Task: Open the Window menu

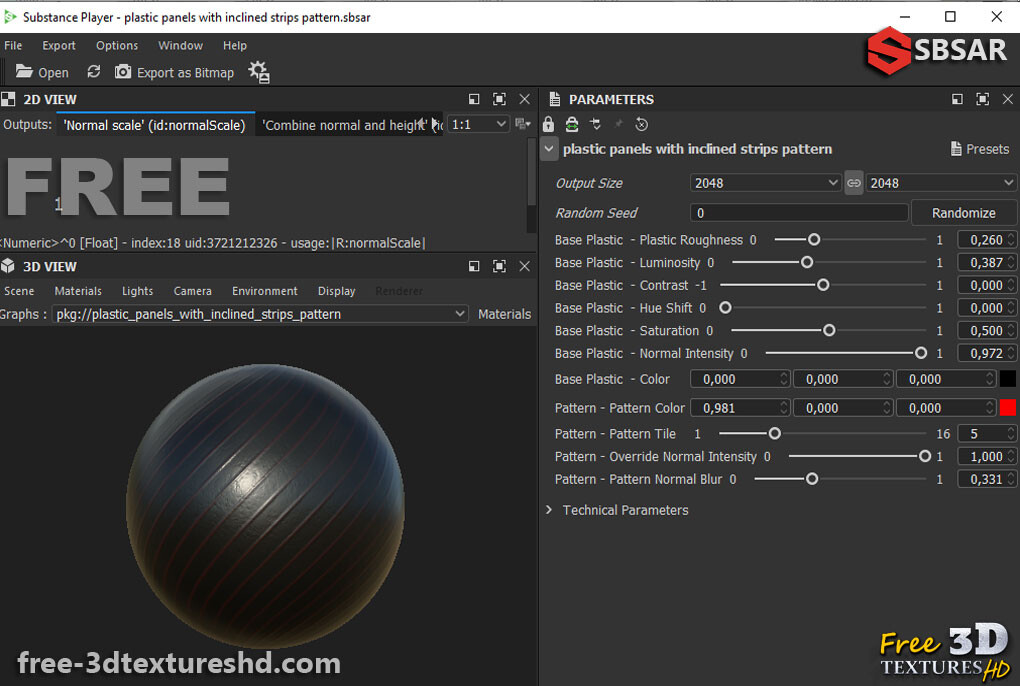Action: tap(180, 45)
